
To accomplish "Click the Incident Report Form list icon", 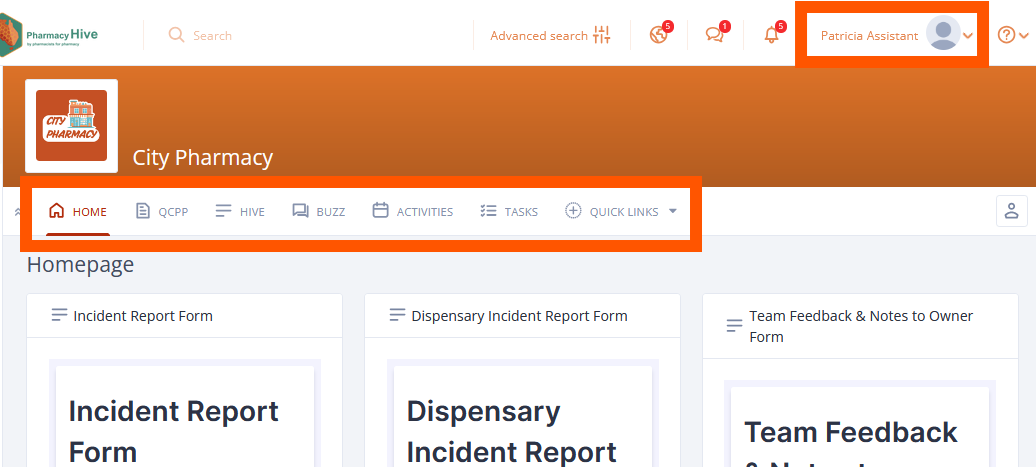I will 59,315.
